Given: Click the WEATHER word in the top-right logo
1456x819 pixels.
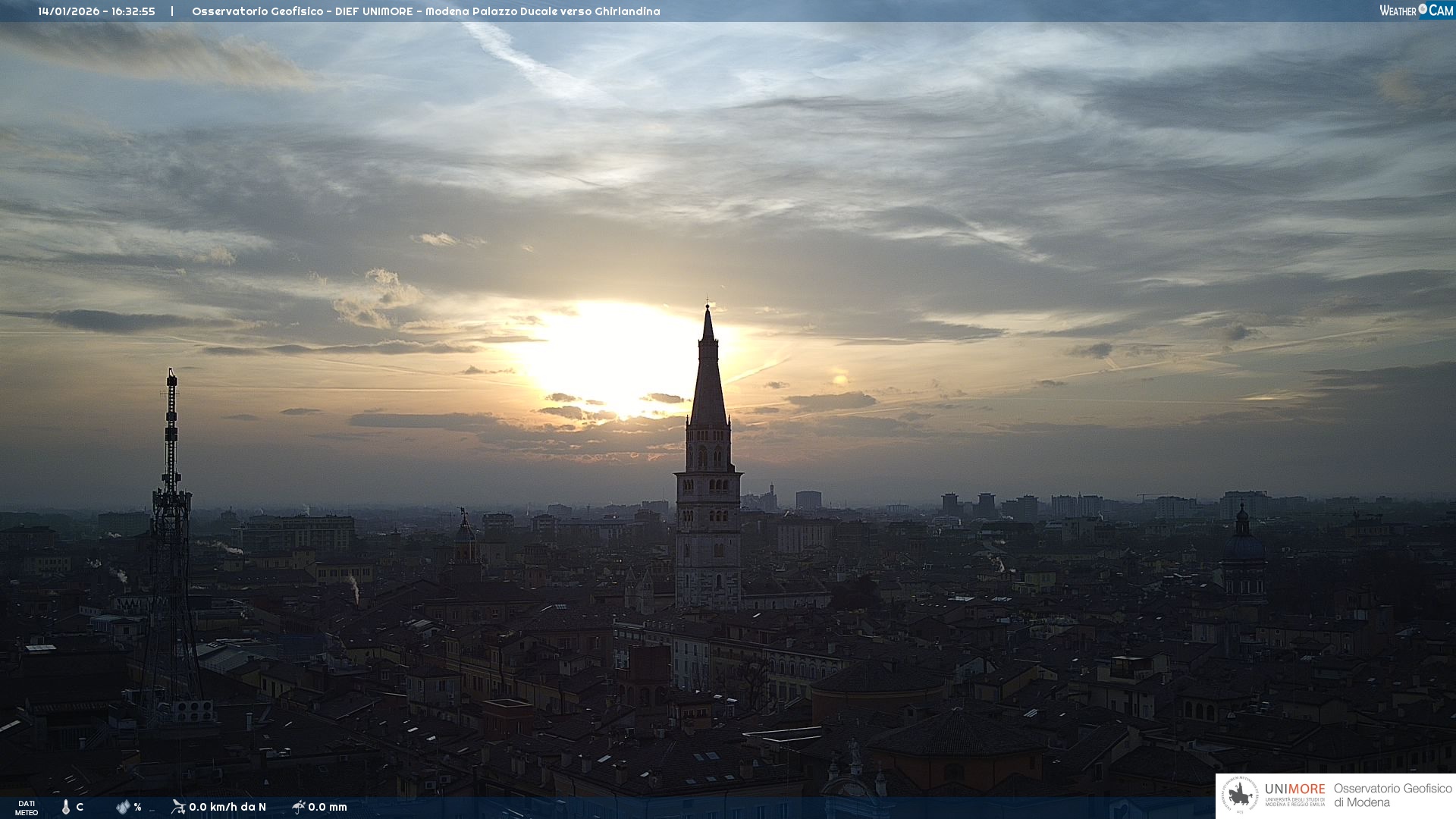Looking at the screenshot, I should (x=1398, y=11).
